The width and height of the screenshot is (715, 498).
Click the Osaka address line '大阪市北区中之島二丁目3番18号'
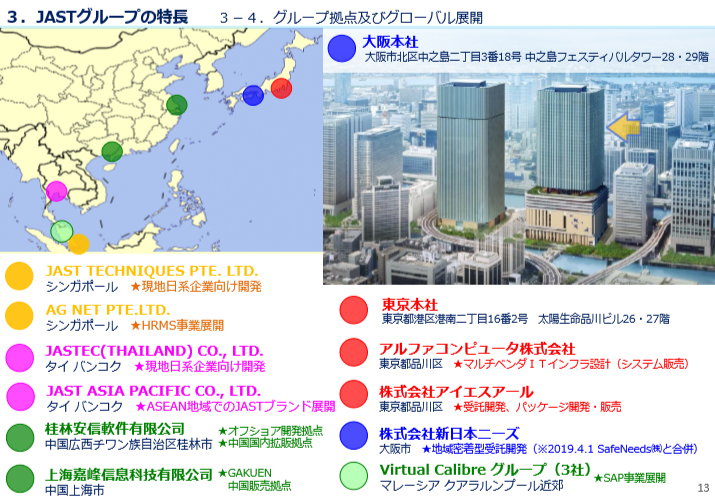443,57
